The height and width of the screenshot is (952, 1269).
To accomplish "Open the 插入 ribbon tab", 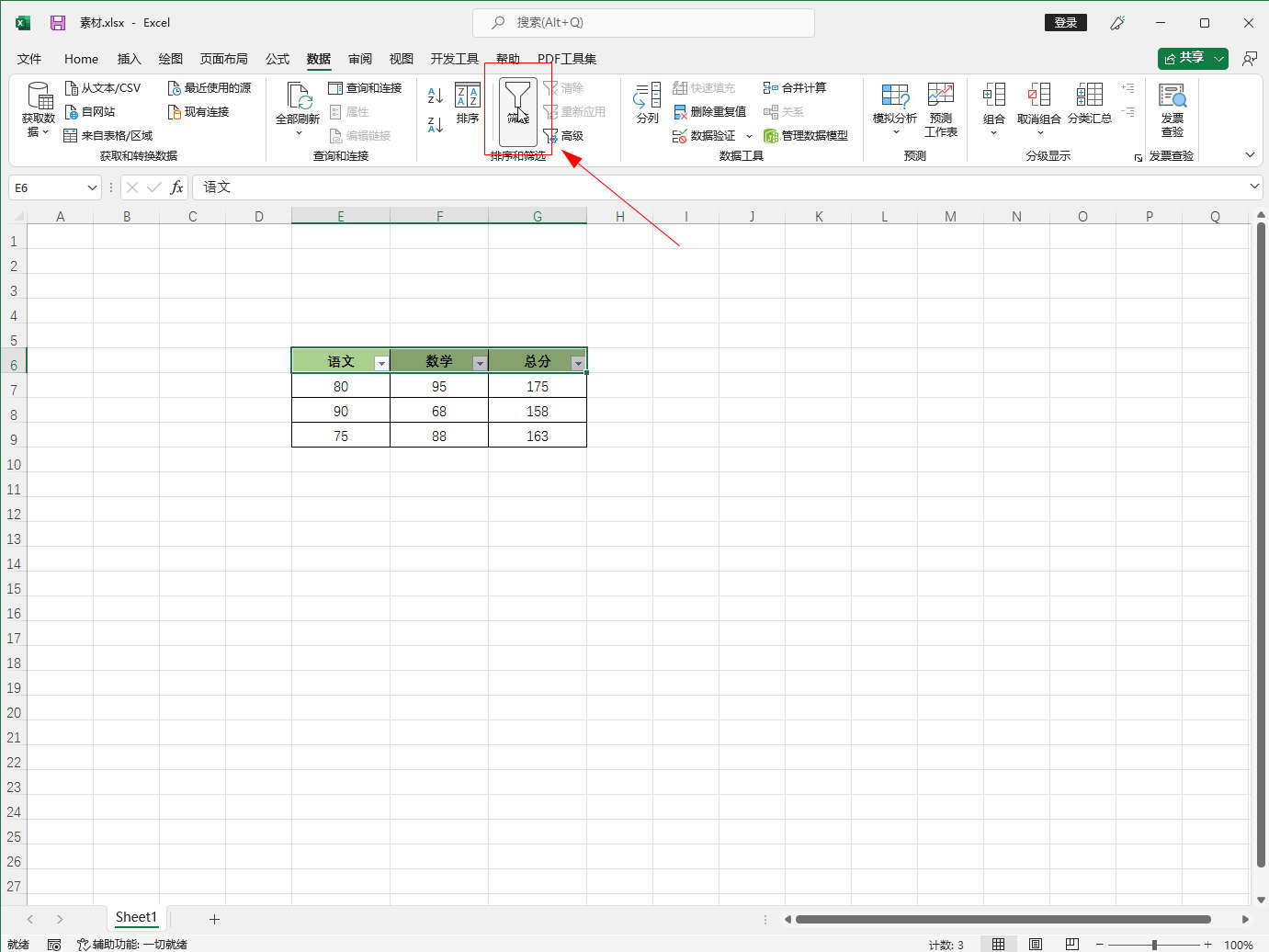I will 129,59.
